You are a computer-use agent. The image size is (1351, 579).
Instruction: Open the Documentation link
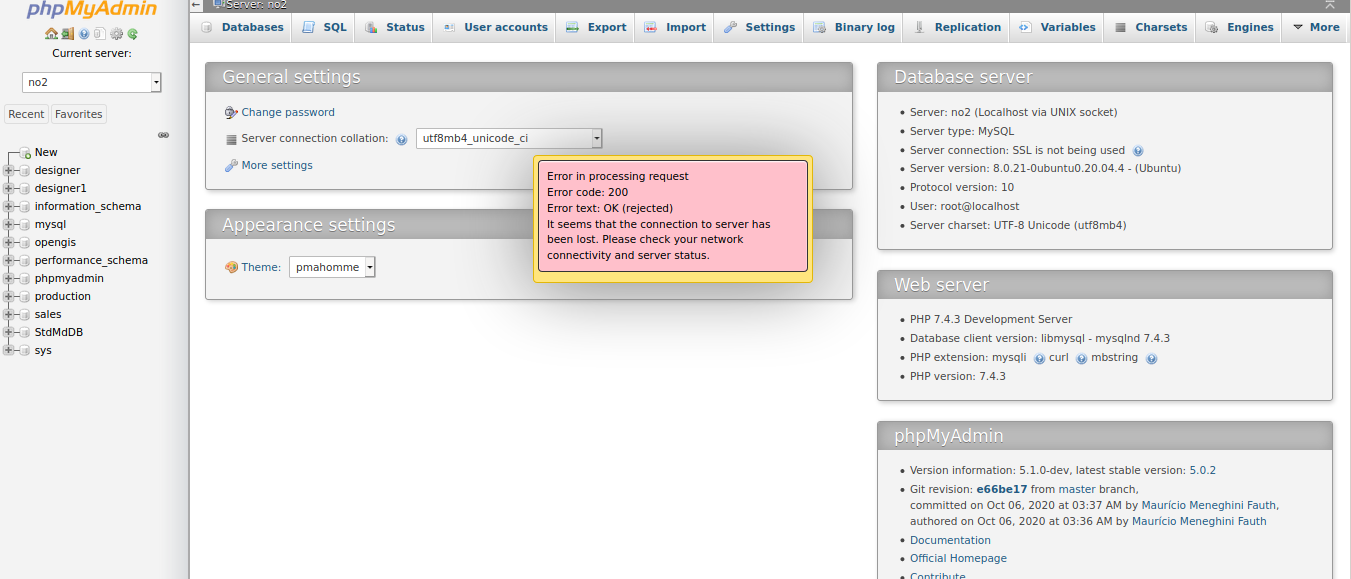click(950, 541)
